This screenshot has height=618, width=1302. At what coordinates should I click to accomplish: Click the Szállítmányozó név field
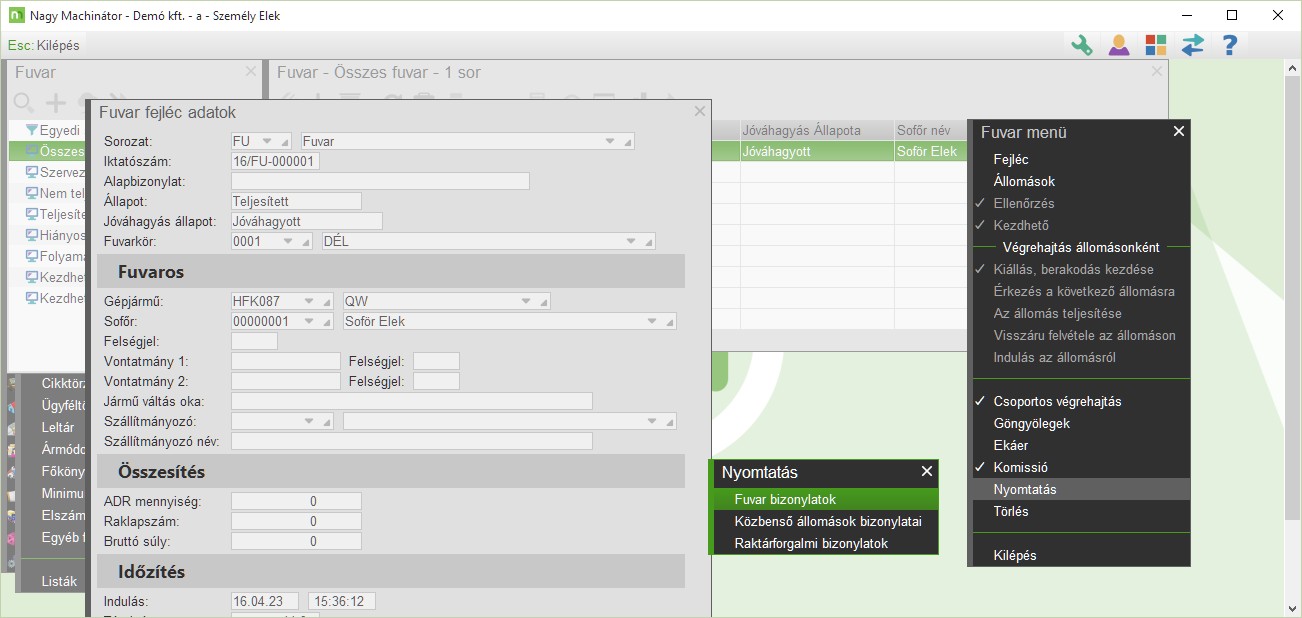[x=412, y=441]
